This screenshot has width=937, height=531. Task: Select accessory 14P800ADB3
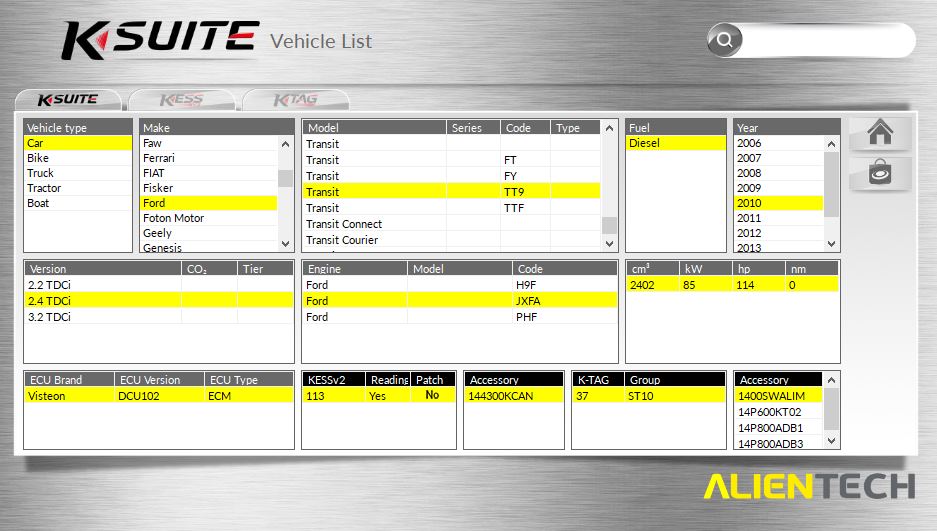(x=779, y=443)
